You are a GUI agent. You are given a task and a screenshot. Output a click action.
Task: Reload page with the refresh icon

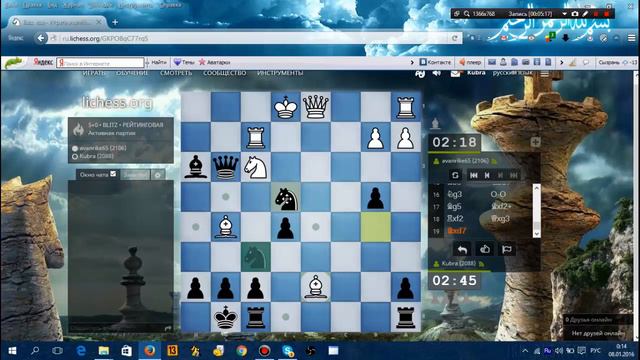pos(455,38)
